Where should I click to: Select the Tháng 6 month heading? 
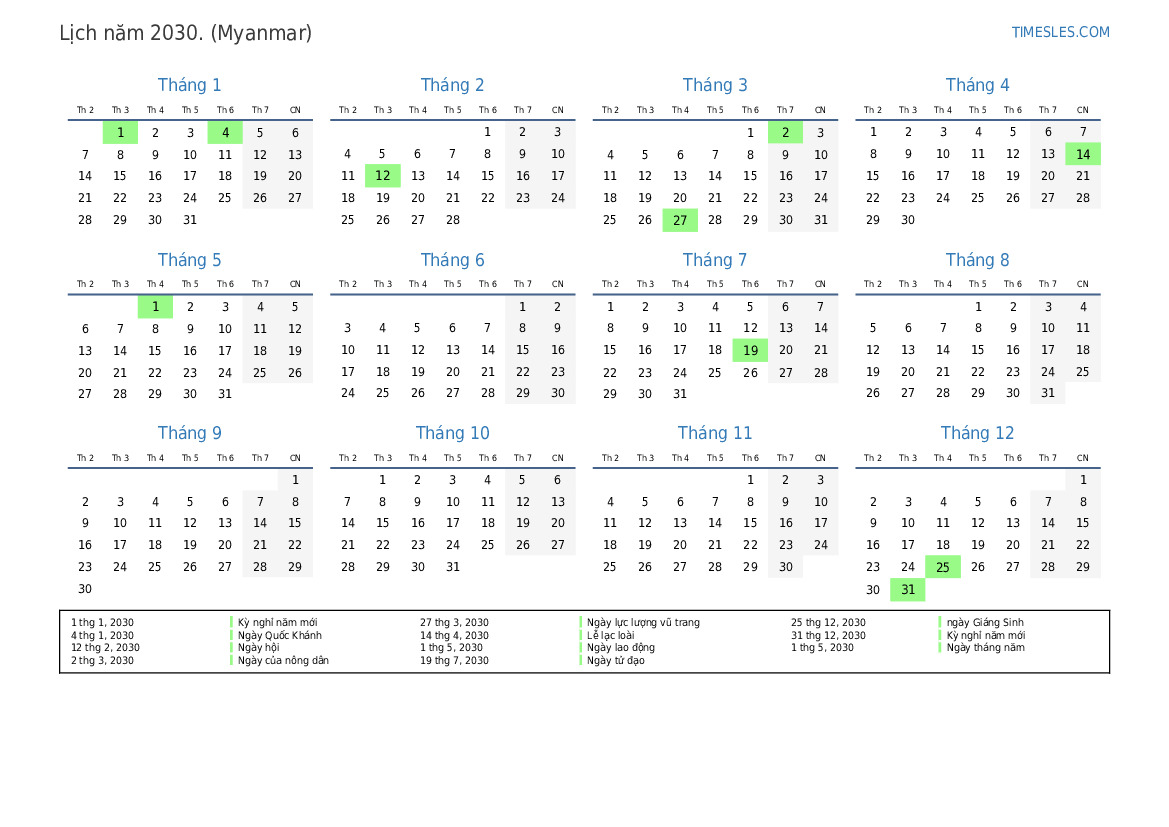[x=452, y=260]
